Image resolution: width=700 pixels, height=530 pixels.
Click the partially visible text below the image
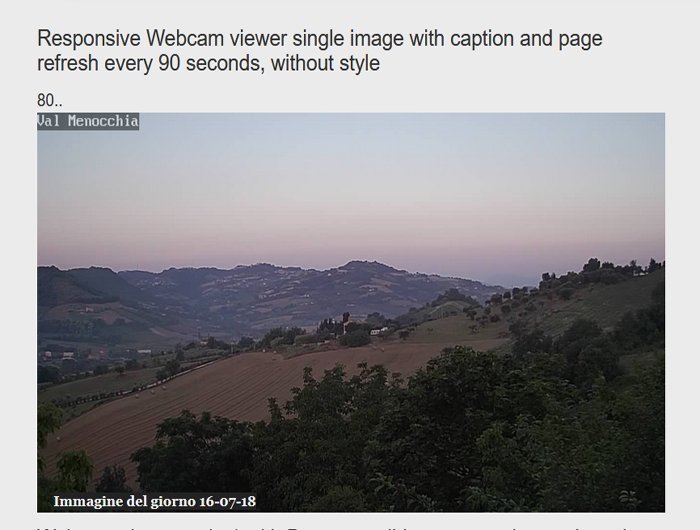pos(335,527)
